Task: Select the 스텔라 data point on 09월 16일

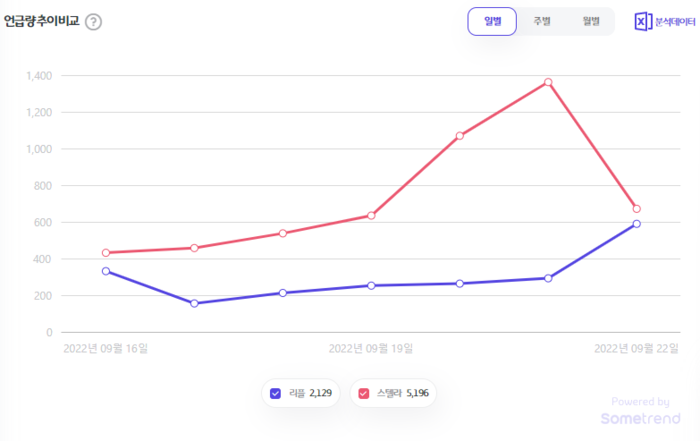Action: [106, 253]
